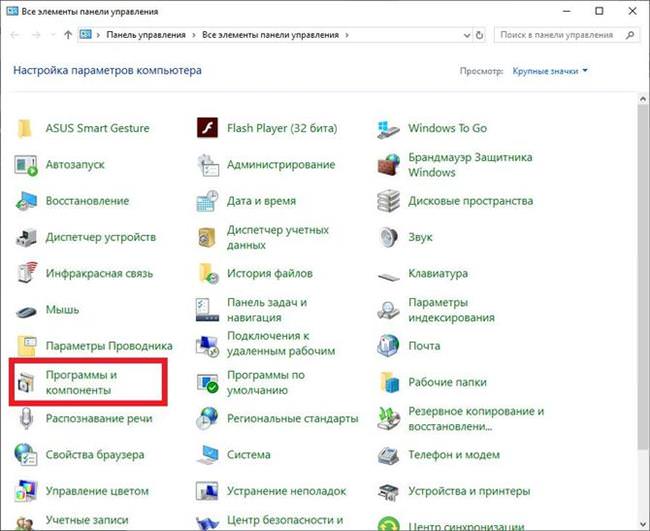Expand the chevron before Панель управления breadcrumb

(x=98, y=35)
